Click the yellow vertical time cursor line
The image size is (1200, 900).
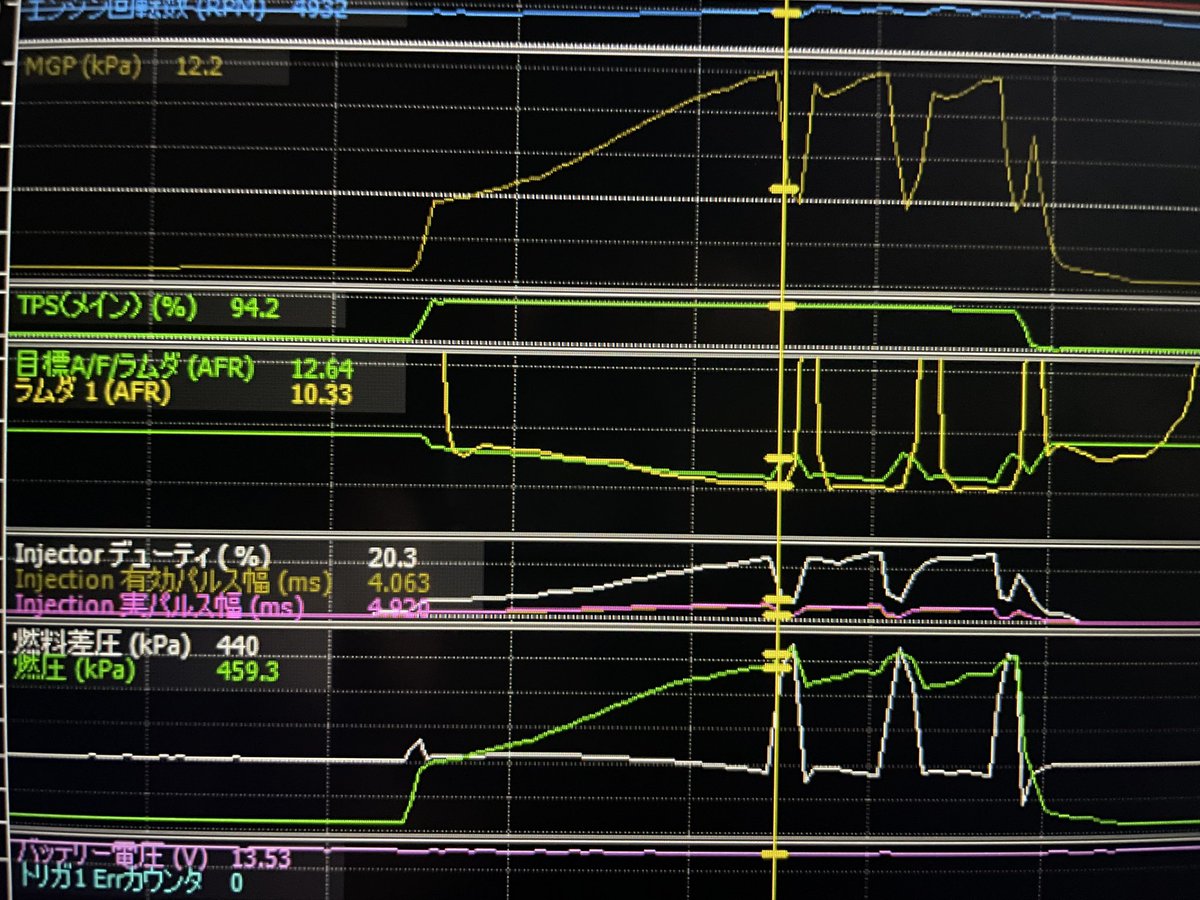point(781,450)
